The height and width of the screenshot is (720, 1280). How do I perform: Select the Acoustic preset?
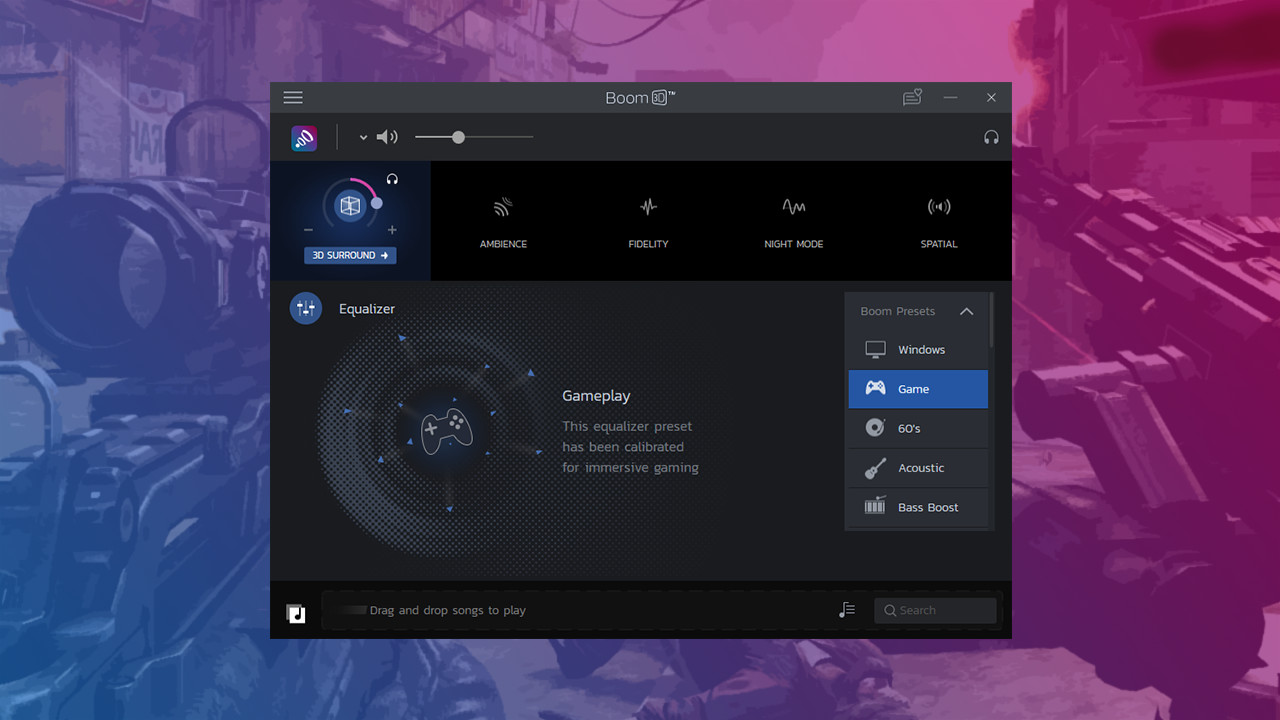point(917,467)
